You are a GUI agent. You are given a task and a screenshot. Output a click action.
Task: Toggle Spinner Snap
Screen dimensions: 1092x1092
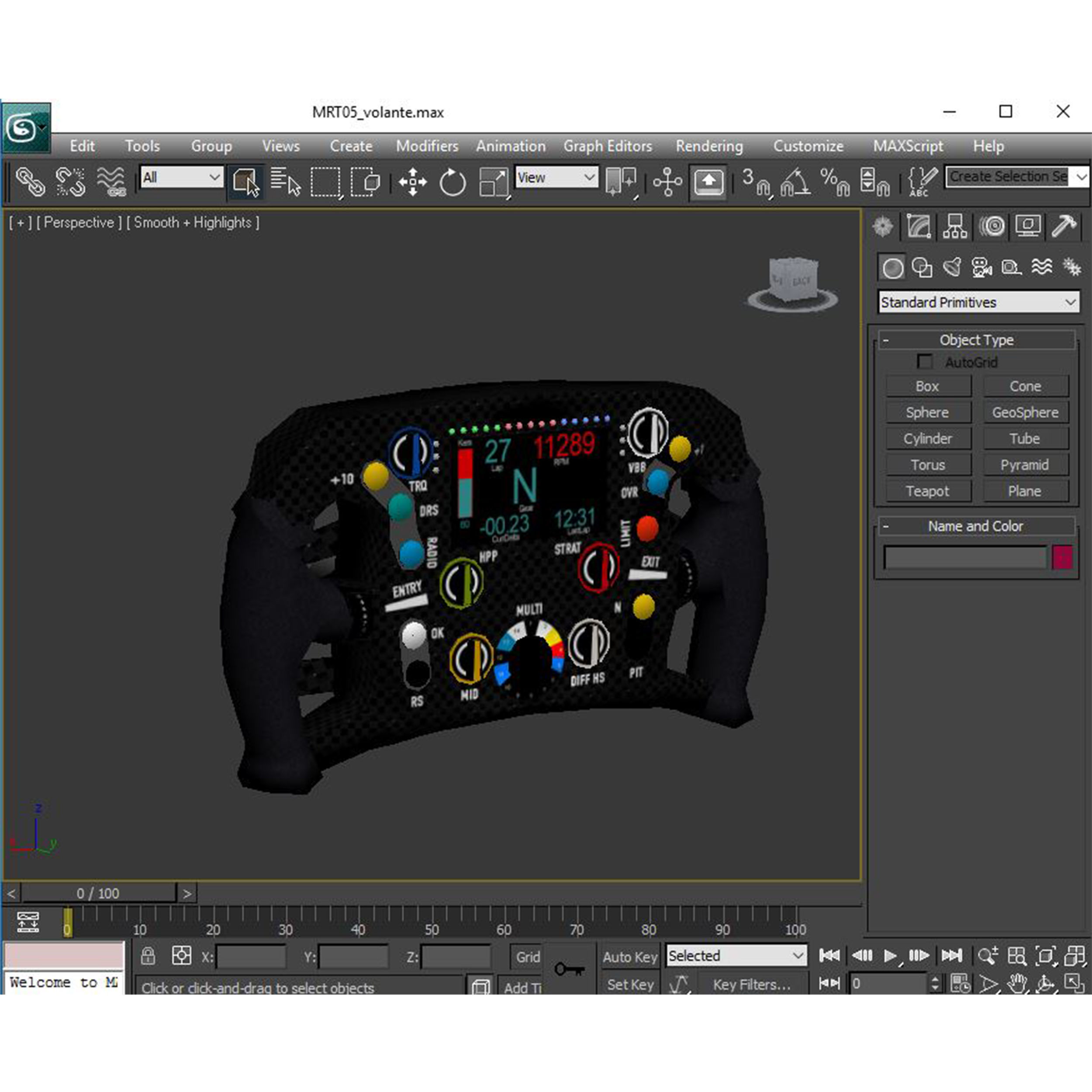pyautogui.click(x=874, y=182)
